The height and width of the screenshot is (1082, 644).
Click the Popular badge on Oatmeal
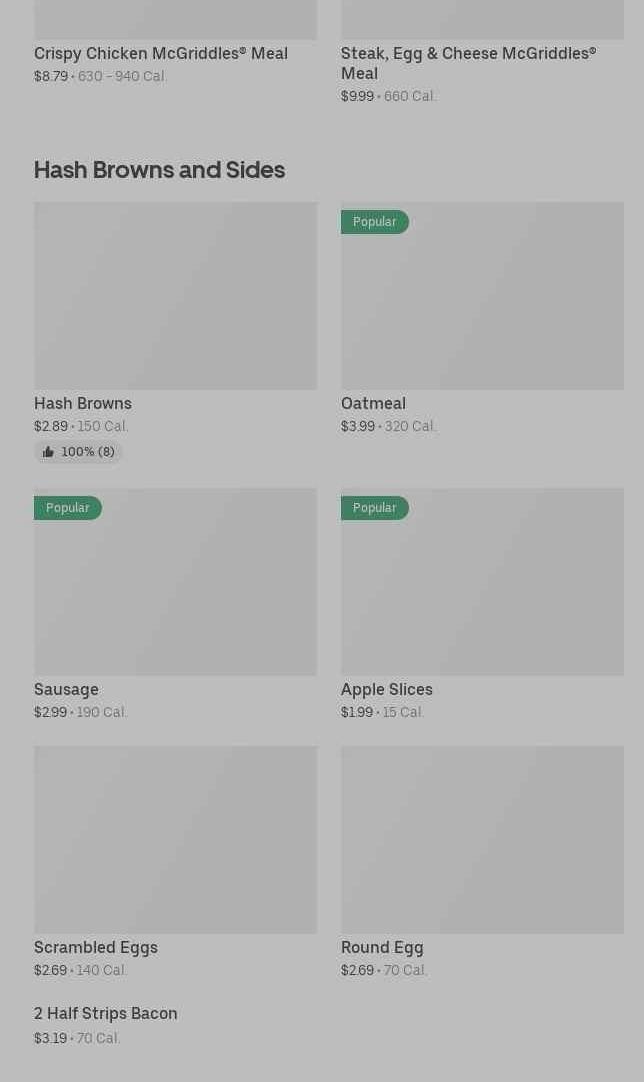point(375,222)
